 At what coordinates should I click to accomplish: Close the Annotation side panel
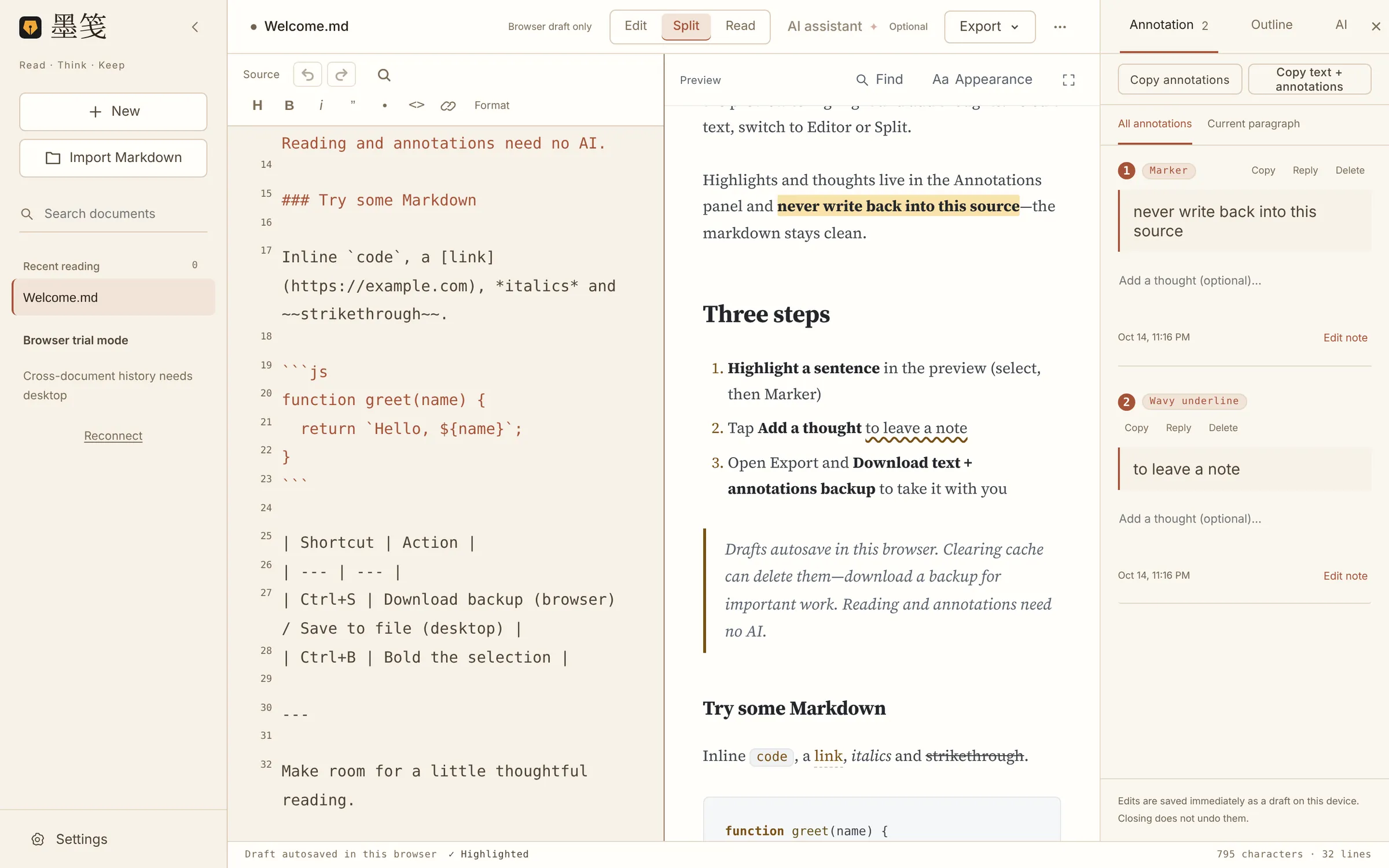(x=1376, y=26)
